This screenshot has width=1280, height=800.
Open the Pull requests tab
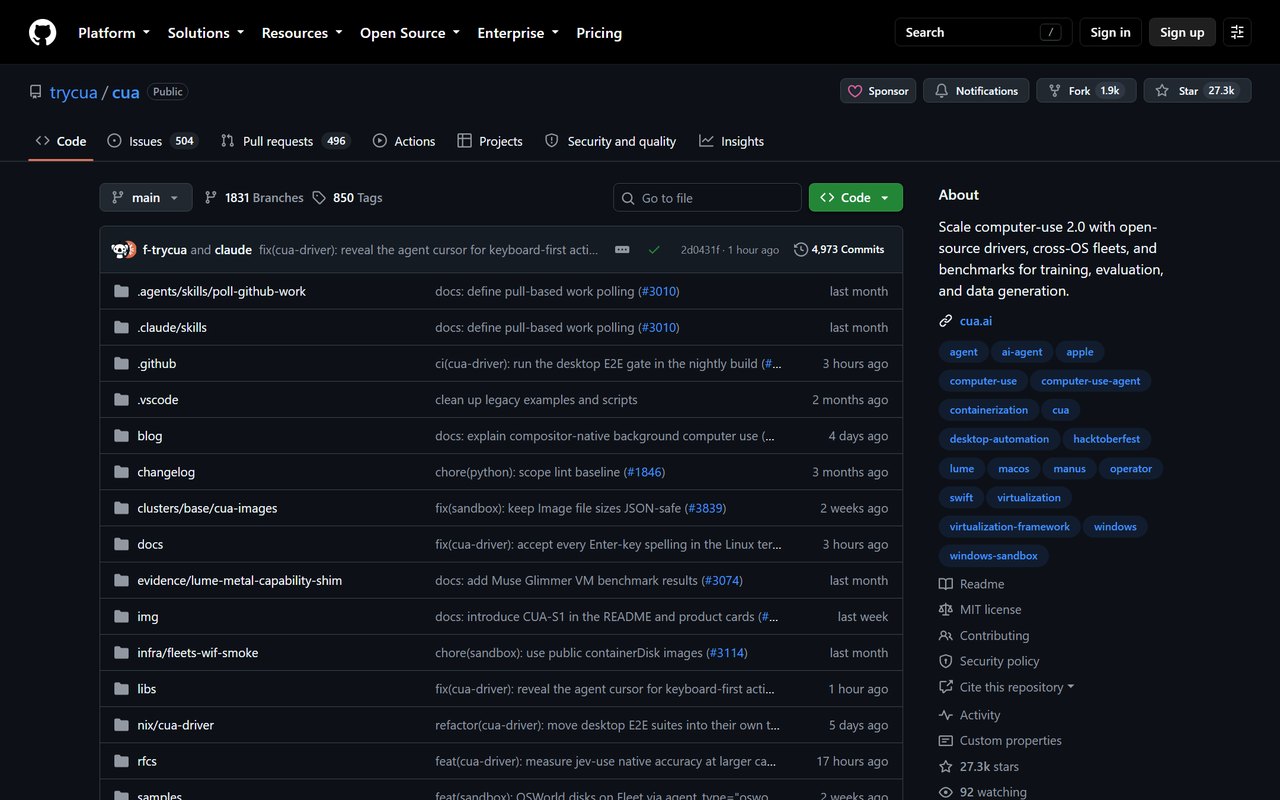[285, 141]
